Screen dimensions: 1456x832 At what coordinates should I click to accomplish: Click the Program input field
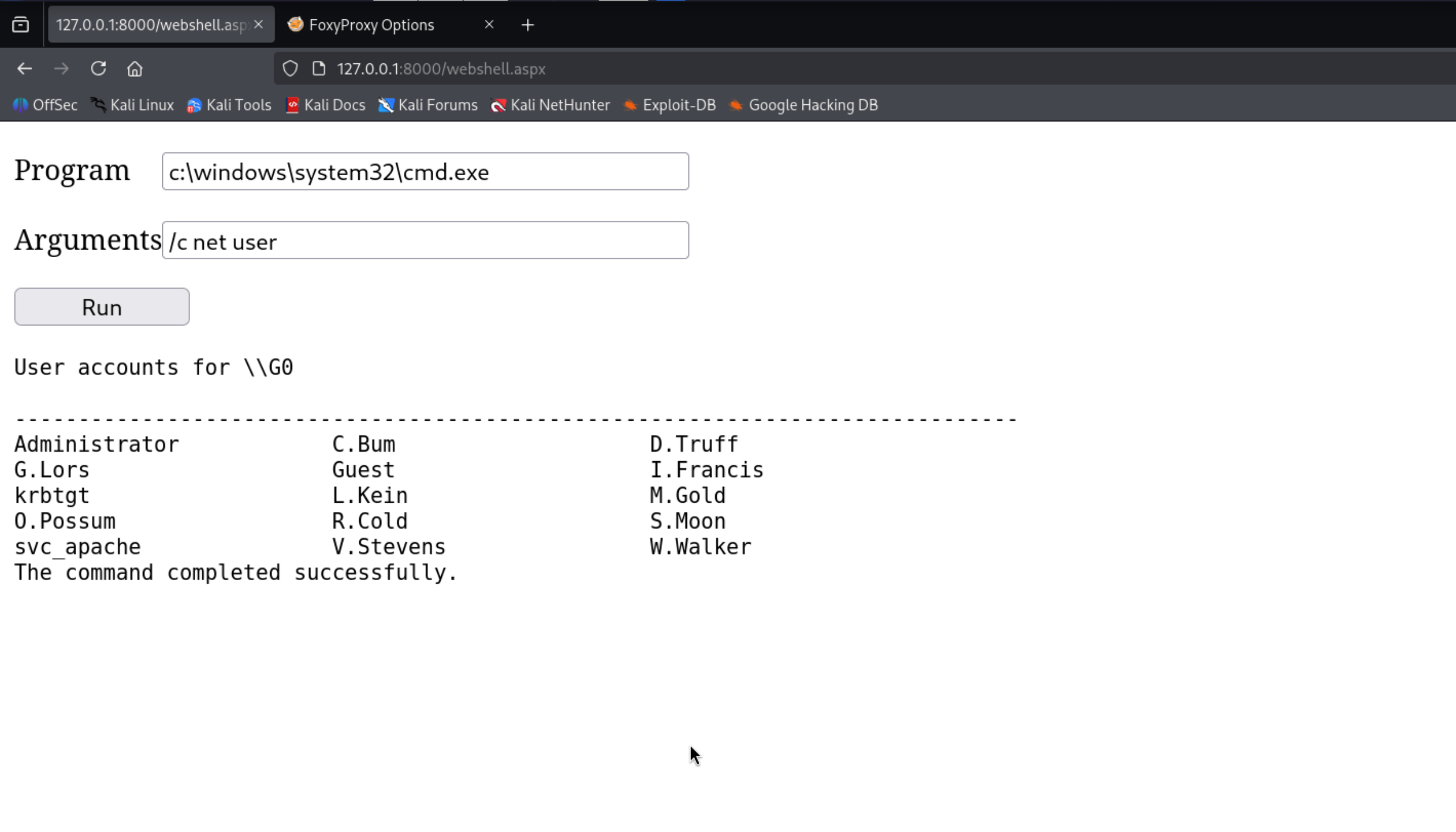pyautogui.click(x=425, y=172)
